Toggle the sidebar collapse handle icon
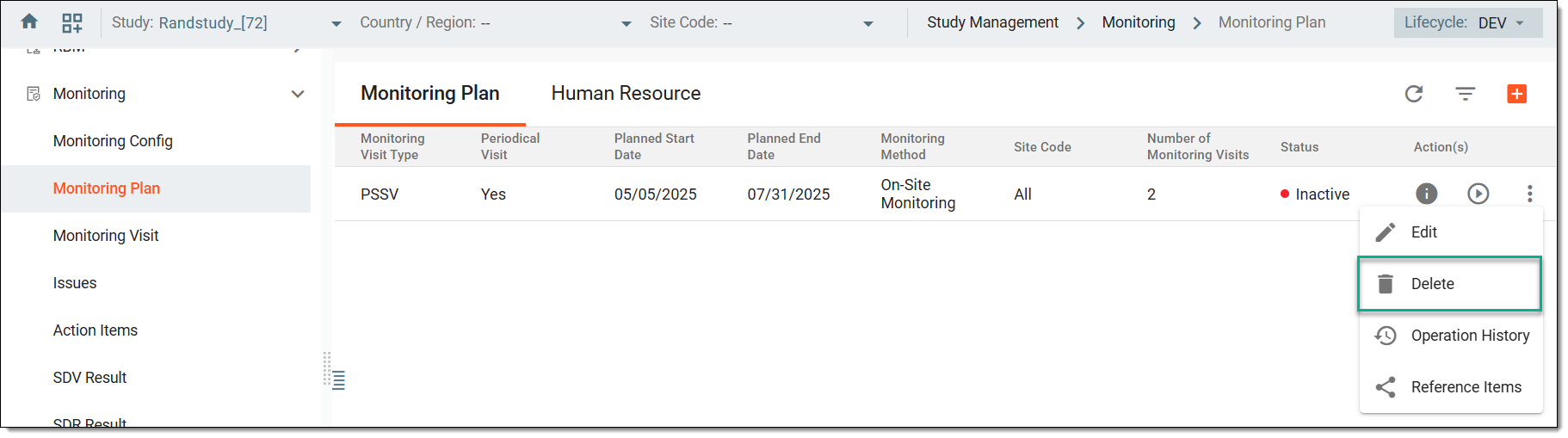 339,379
